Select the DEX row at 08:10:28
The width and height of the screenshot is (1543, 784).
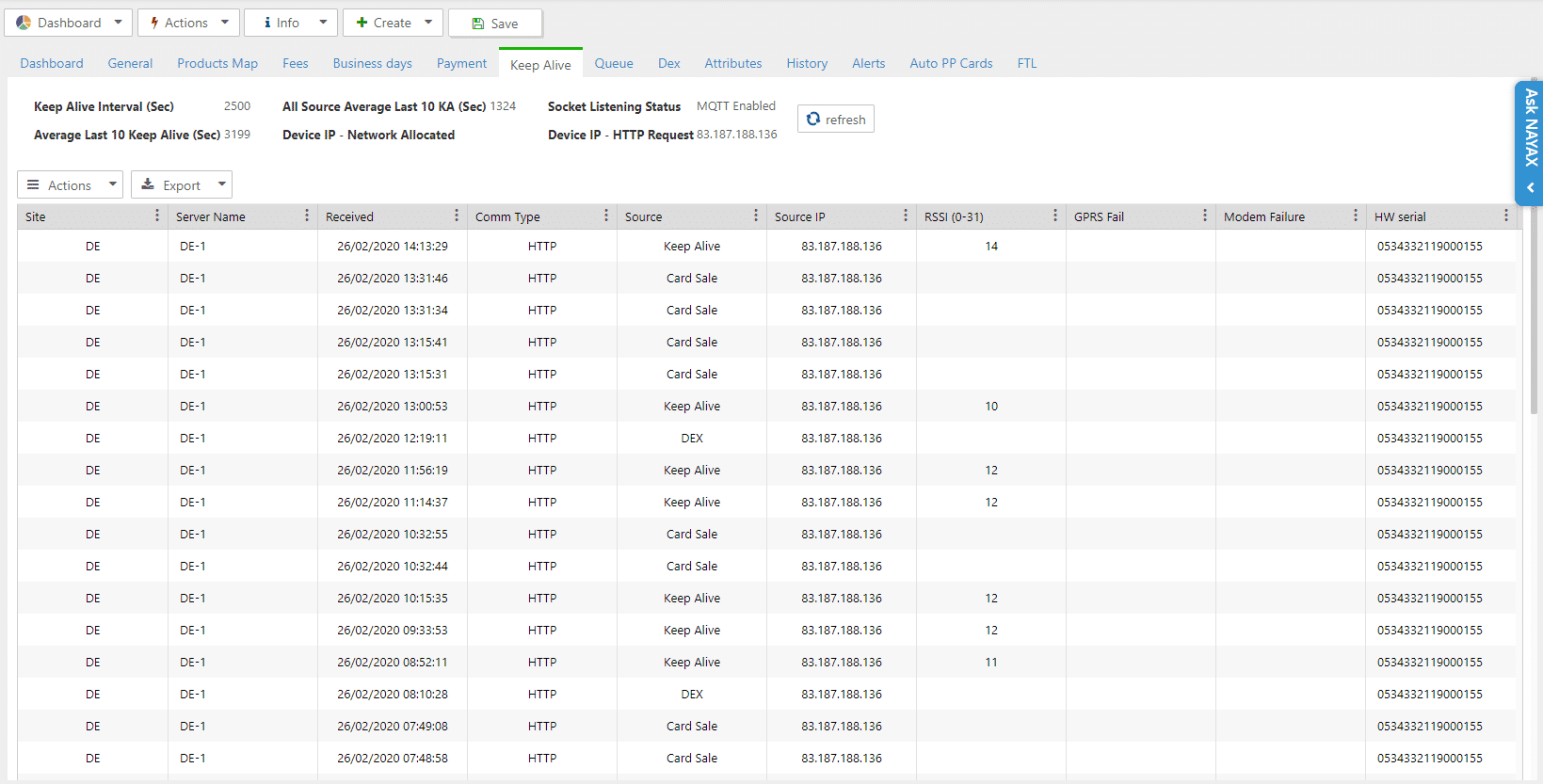[766, 695]
